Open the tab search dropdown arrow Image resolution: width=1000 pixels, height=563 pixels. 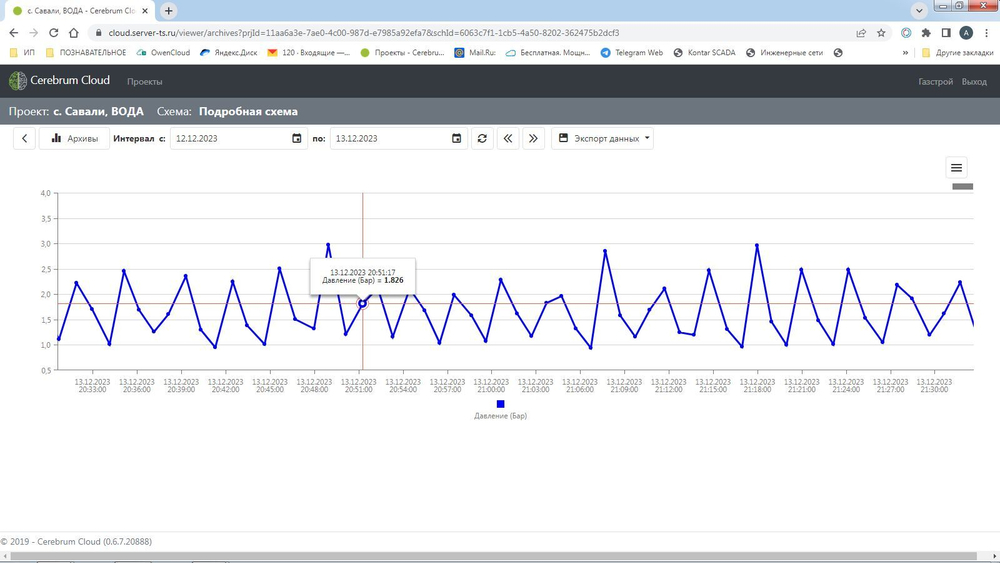[919, 11]
